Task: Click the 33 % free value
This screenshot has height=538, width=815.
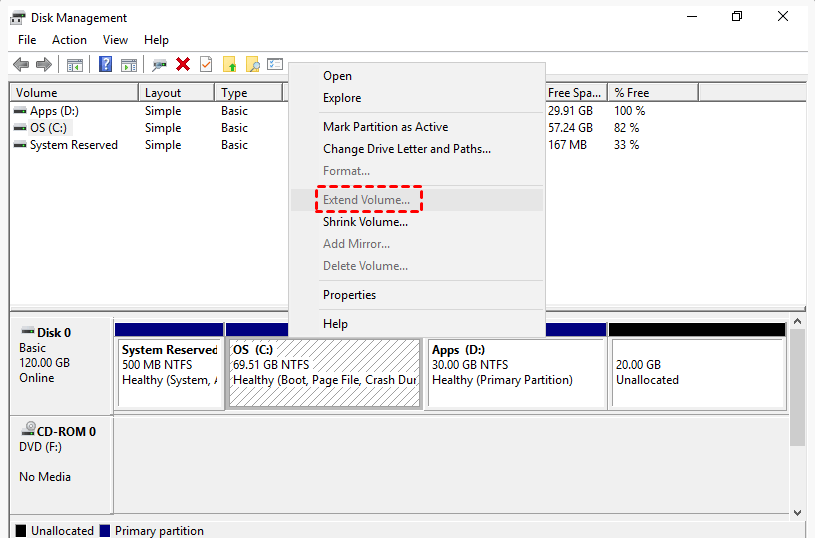Action: pyautogui.click(x=626, y=145)
